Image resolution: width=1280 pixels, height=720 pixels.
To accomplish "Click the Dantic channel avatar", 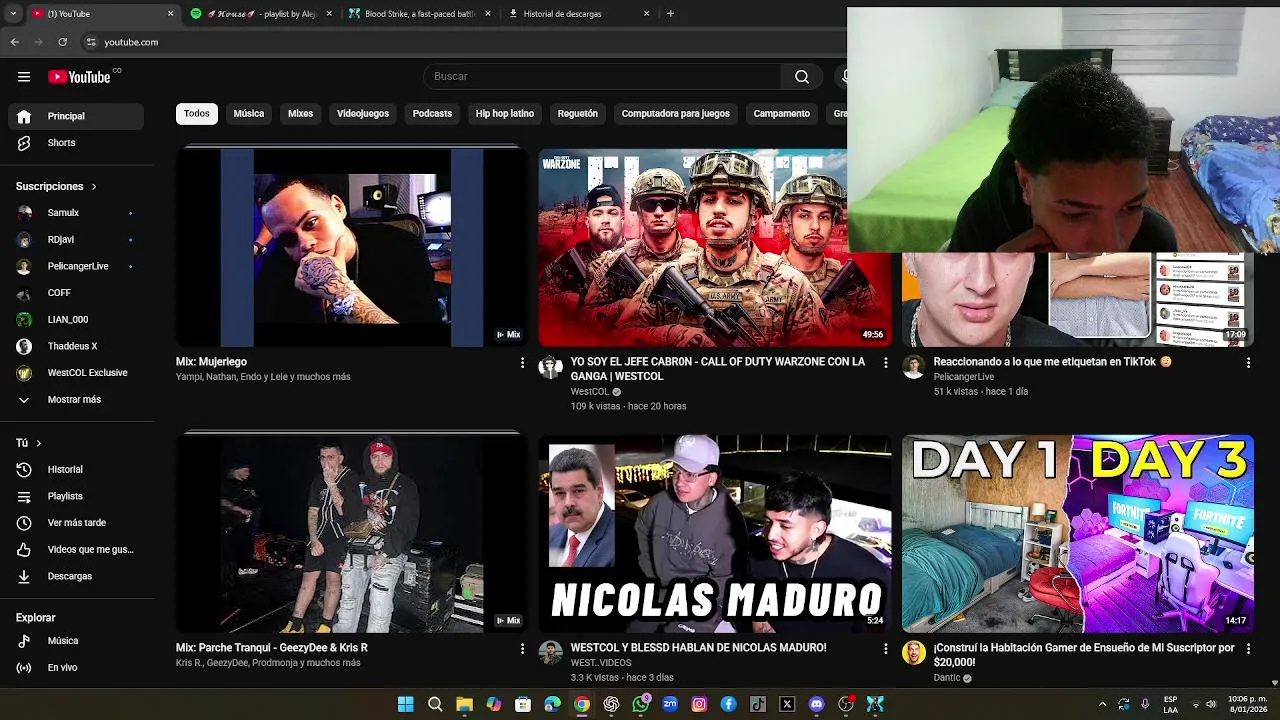I will (913, 653).
